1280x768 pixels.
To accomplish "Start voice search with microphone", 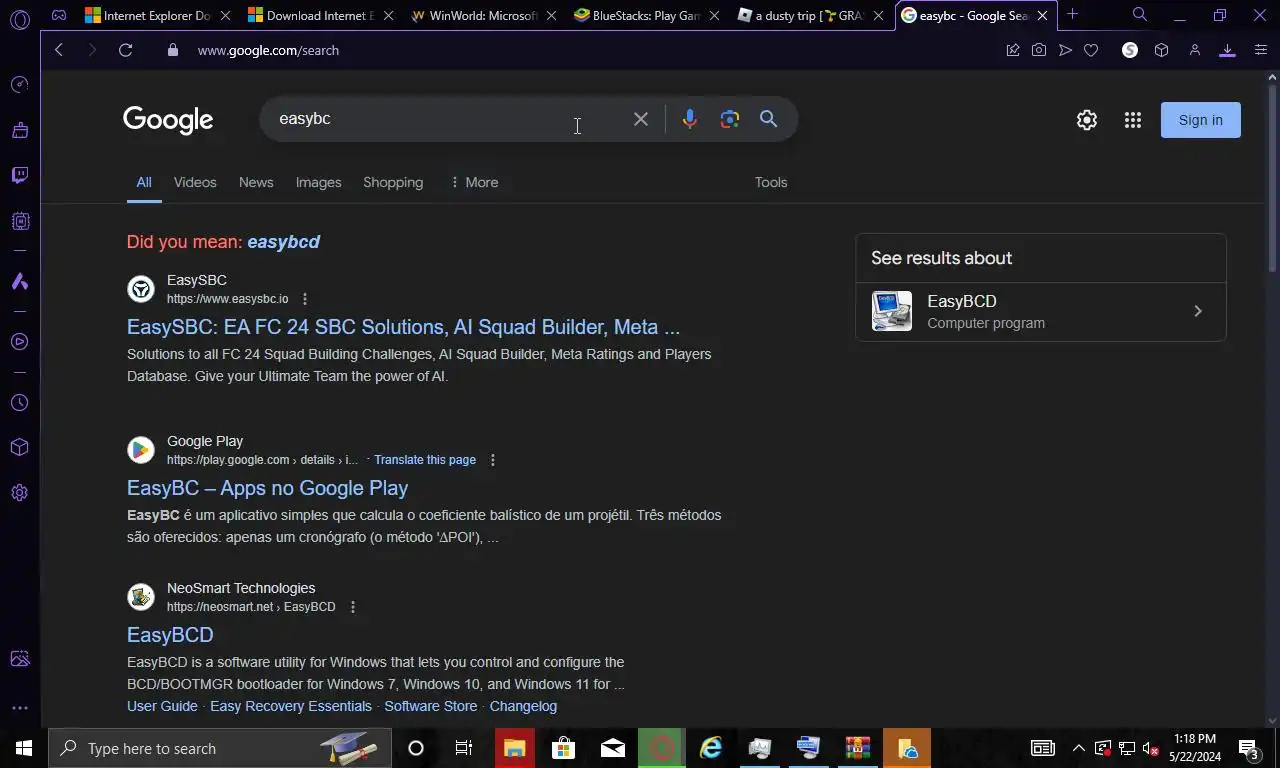I will (x=689, y=119).
